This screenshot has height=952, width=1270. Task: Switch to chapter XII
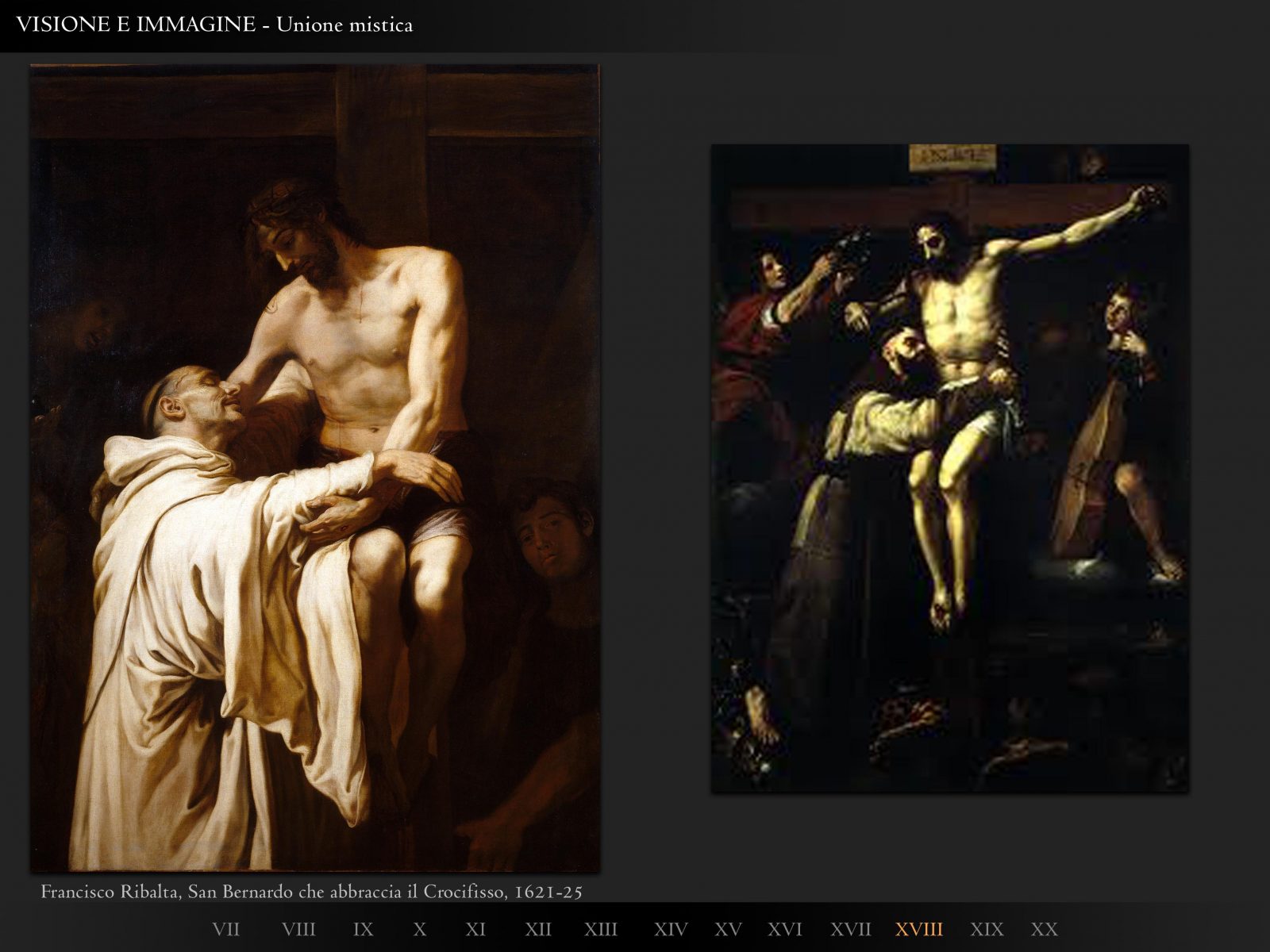click(538, 929)
